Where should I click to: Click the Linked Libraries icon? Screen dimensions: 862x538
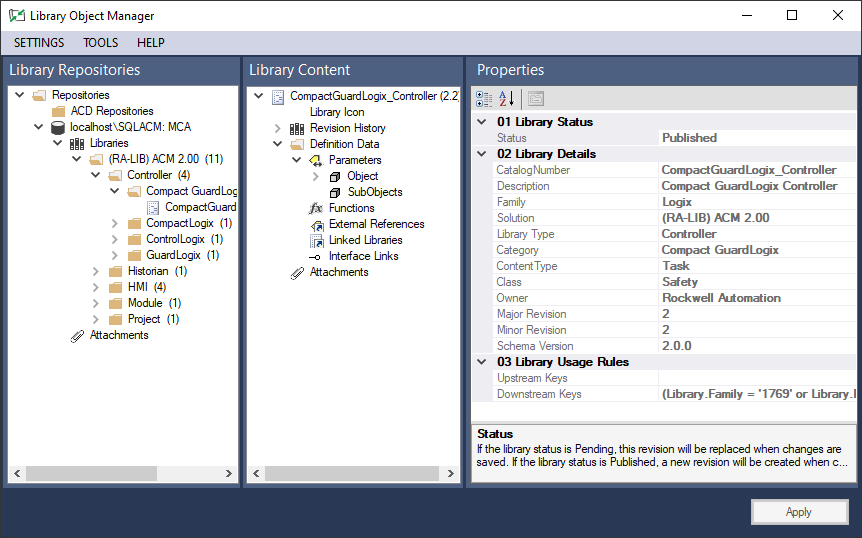[x=317, y=241]
